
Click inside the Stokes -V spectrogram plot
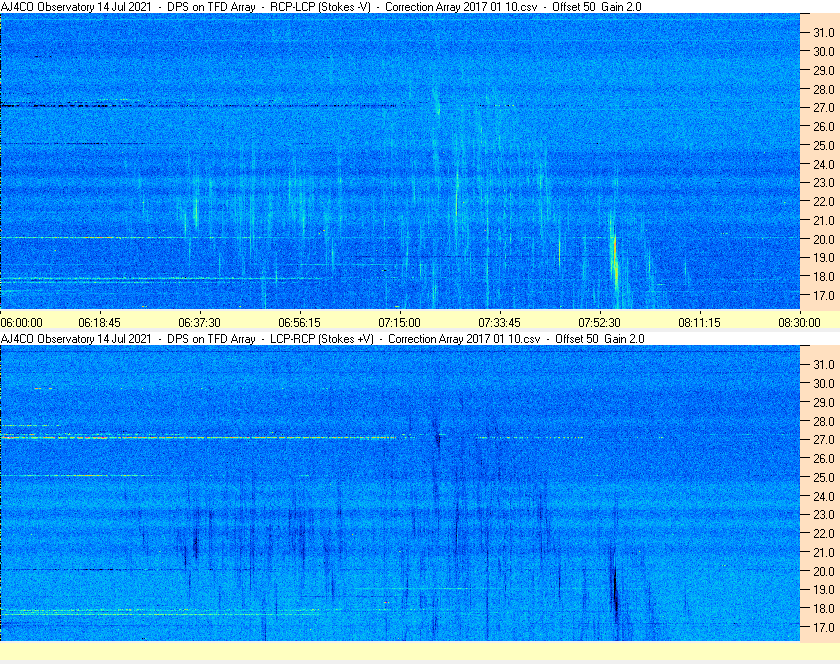click(400, 161)
